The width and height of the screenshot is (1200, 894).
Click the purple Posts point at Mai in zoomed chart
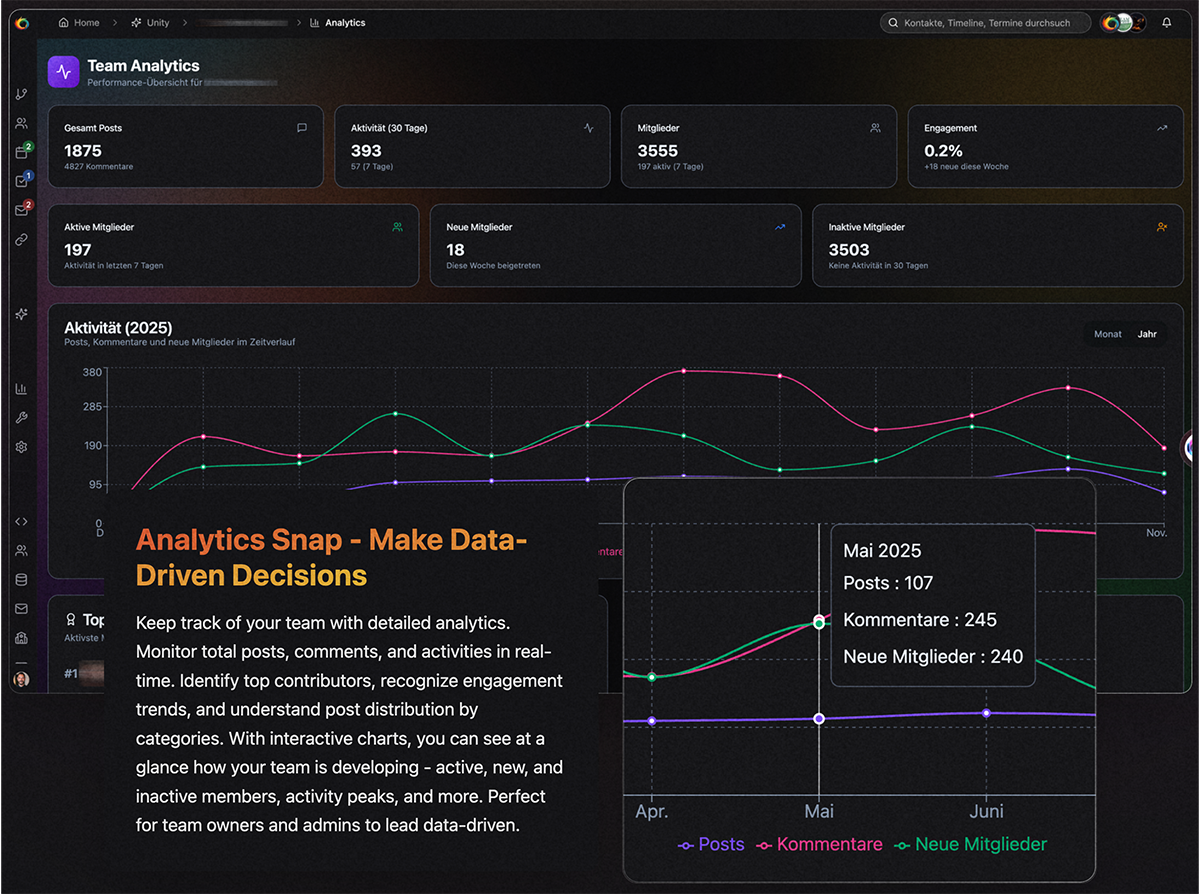click(819, 719)
